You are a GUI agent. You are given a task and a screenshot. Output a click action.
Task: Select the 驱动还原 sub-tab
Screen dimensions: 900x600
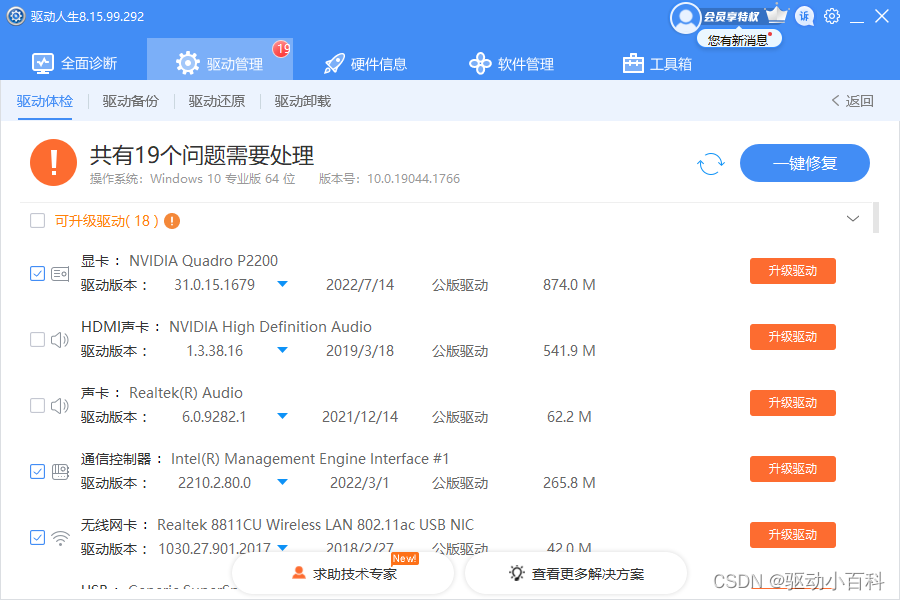[x=216, y=101]
